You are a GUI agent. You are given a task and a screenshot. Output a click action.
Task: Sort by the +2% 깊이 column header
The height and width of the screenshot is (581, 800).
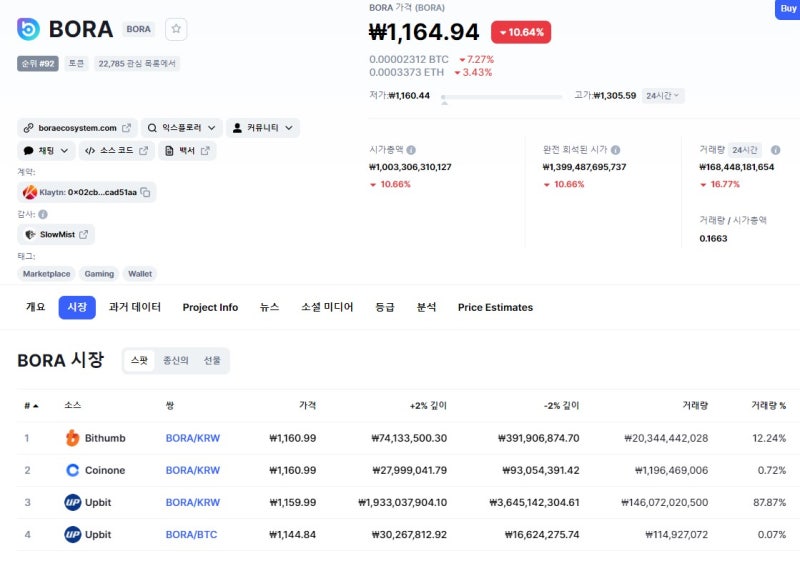(x=428, y=406)
